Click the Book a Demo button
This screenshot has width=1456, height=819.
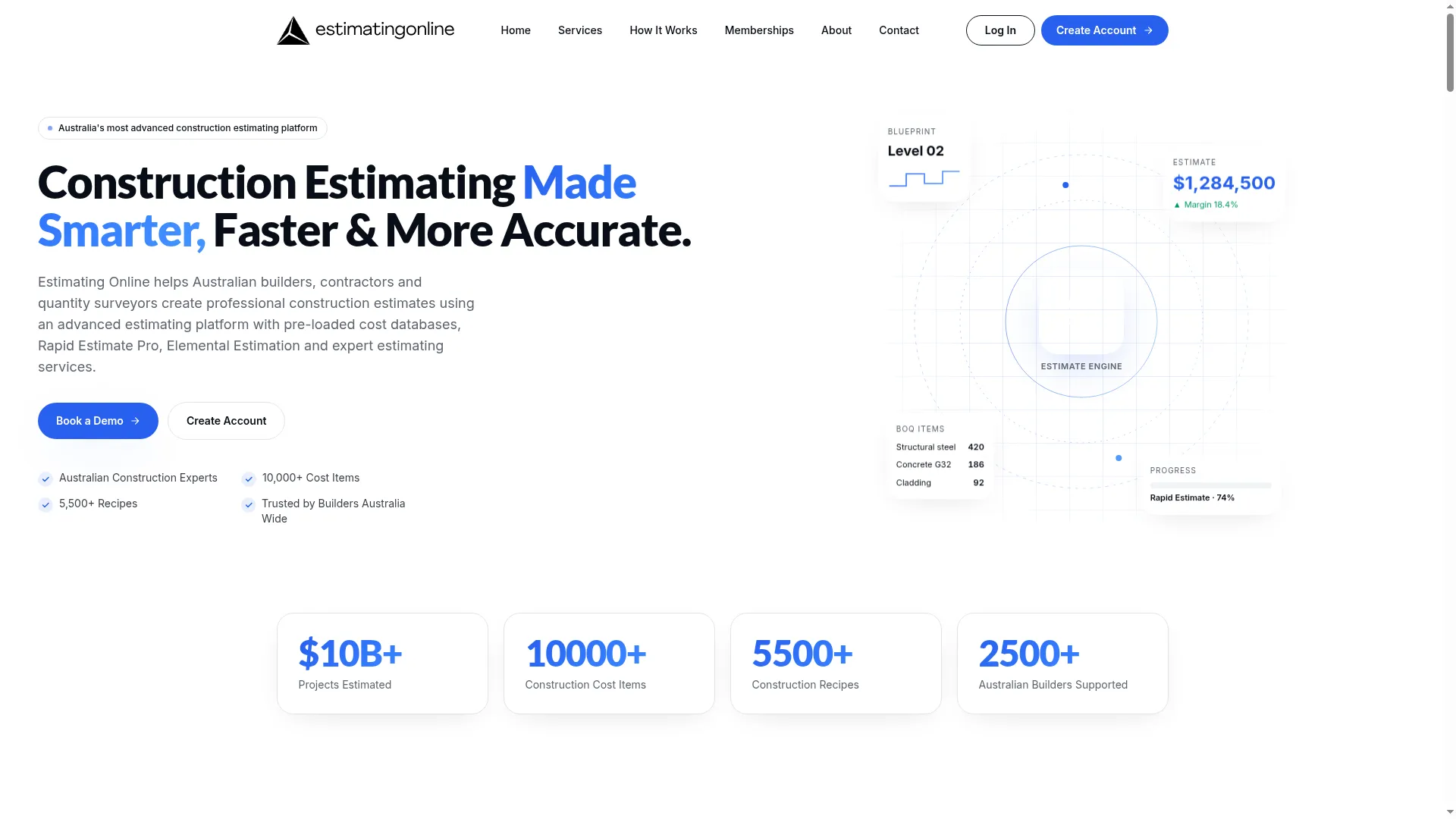click(x=98, y=421)
